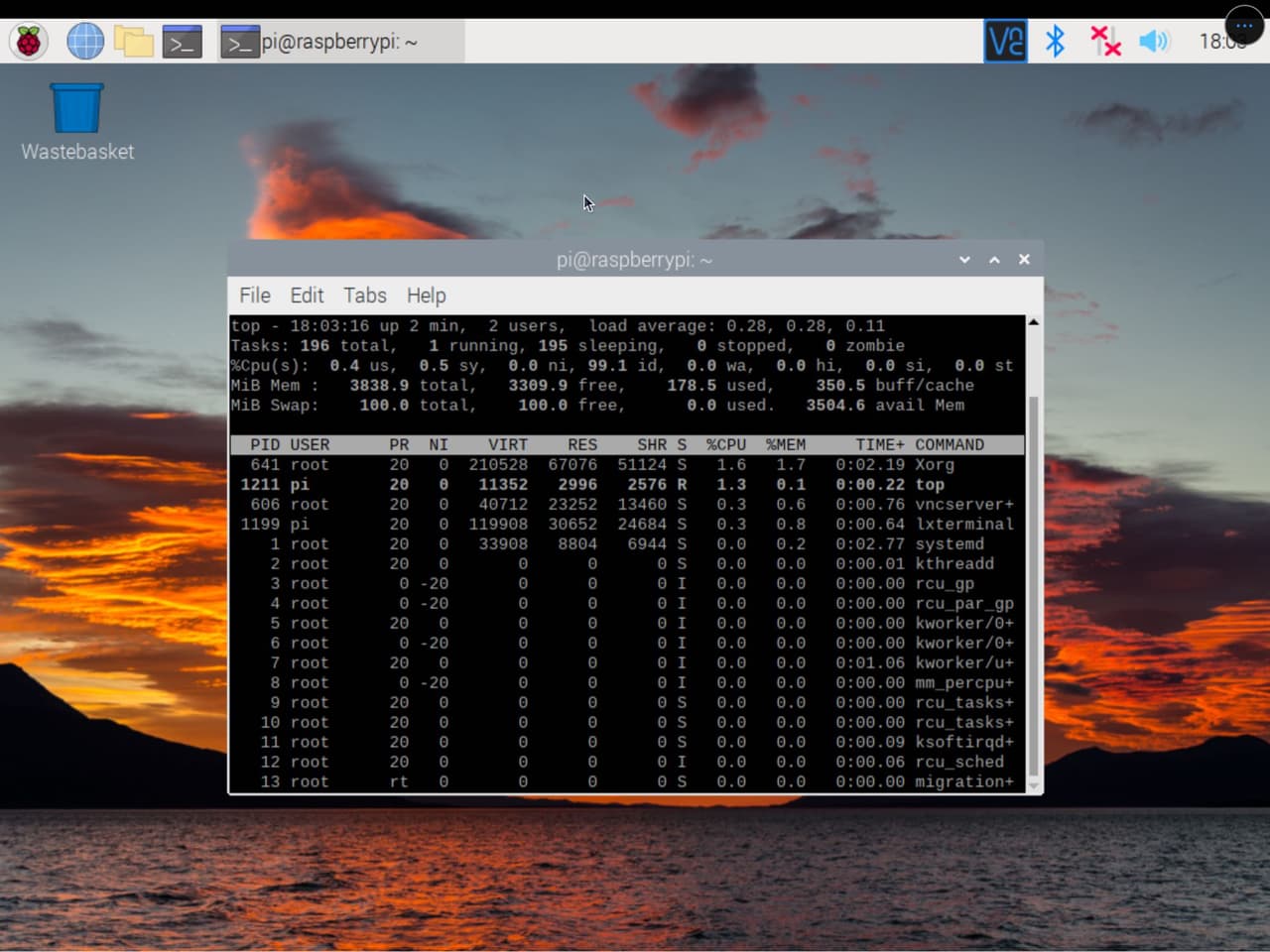Open the Raspberry Pi applications menu
1270x952 pixels.
click(x=29, y=42)
